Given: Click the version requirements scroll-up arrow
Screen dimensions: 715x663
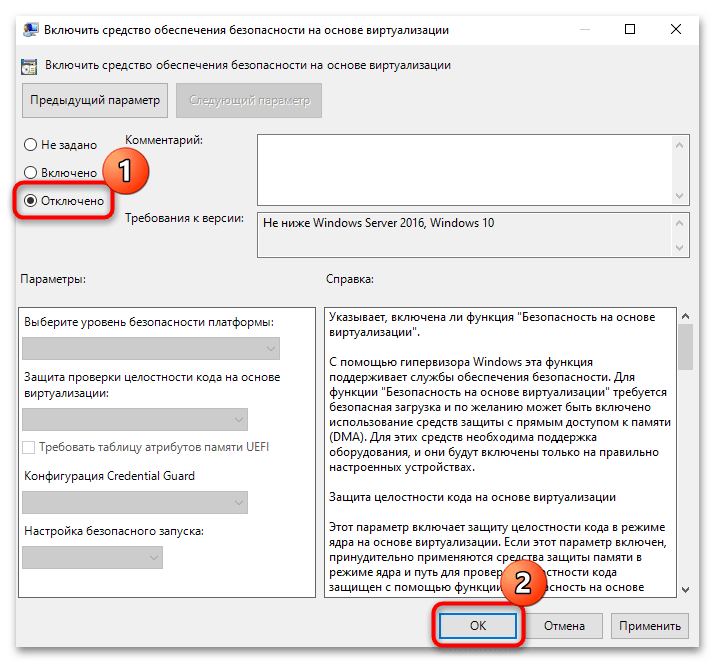Looking at the screenshot, I should point(679,223).
